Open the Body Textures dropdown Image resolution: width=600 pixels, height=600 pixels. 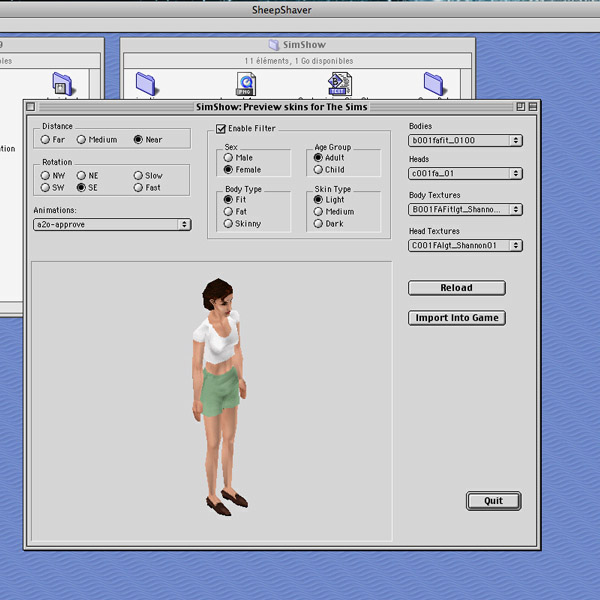click(465, 210)
